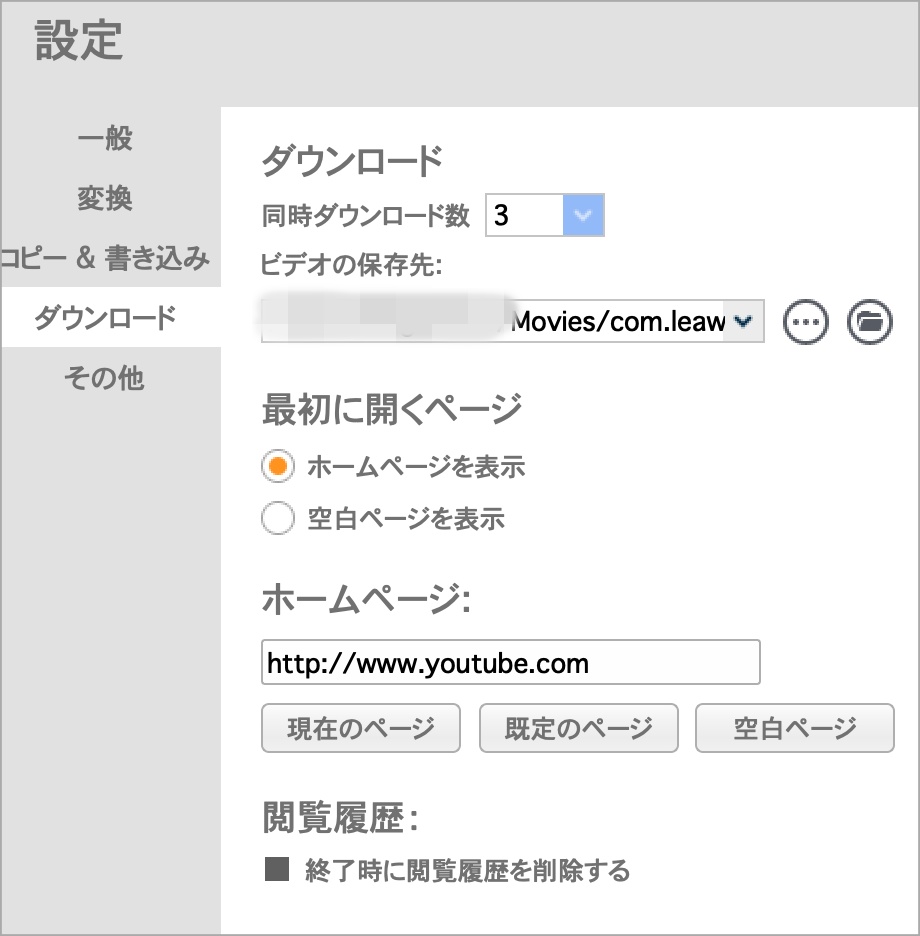Open the video save folder icon
Viewport: 920px width, 936px height.
(870, 322)
